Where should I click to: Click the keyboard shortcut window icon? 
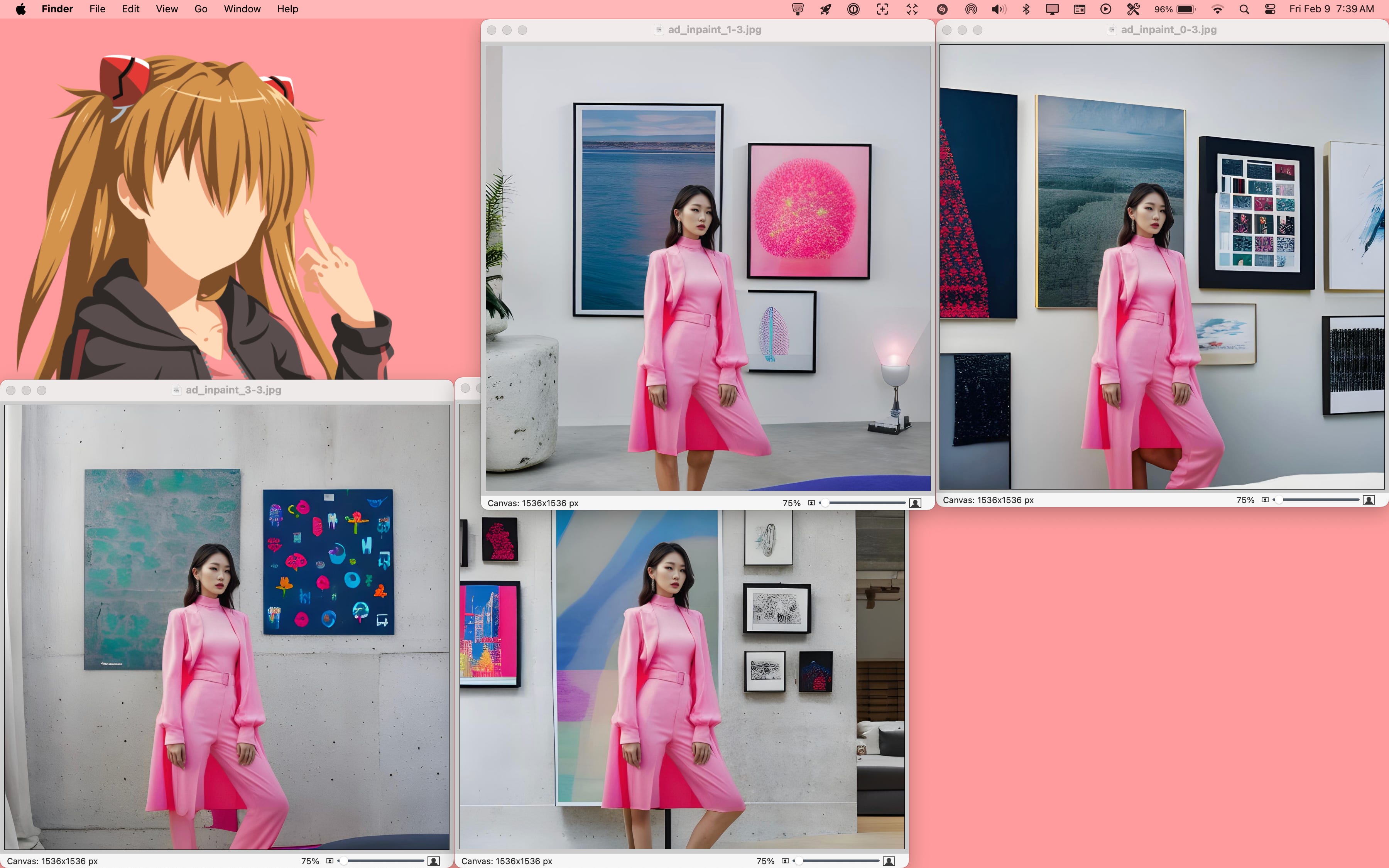[x=1080, y=8]
